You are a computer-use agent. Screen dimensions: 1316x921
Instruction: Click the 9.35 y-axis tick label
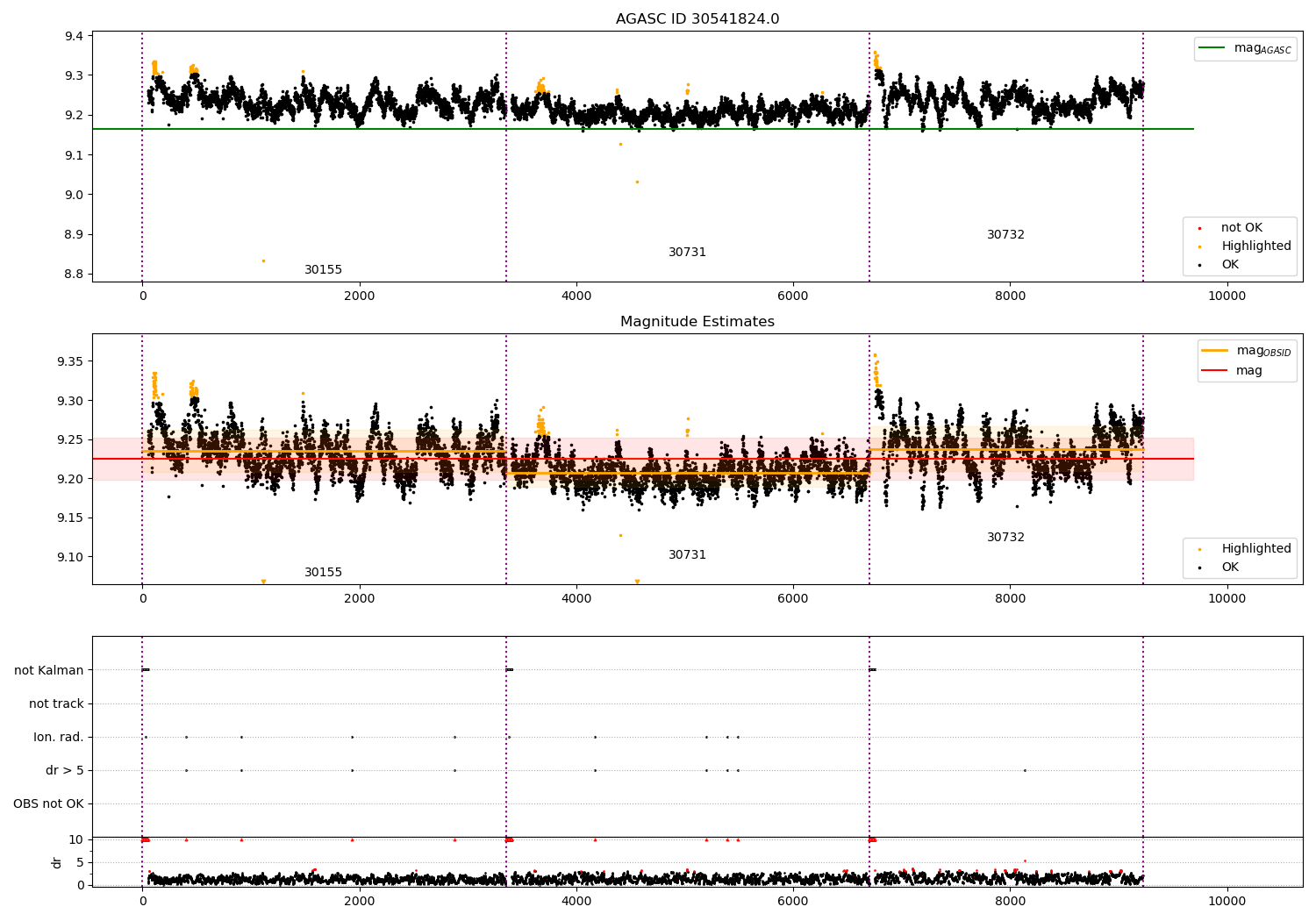tap(70, 362)
